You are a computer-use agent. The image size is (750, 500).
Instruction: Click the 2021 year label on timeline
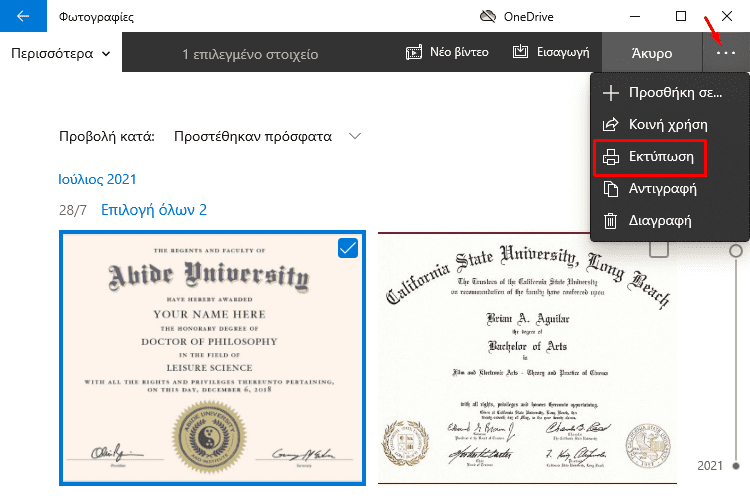tap(710, 466)
